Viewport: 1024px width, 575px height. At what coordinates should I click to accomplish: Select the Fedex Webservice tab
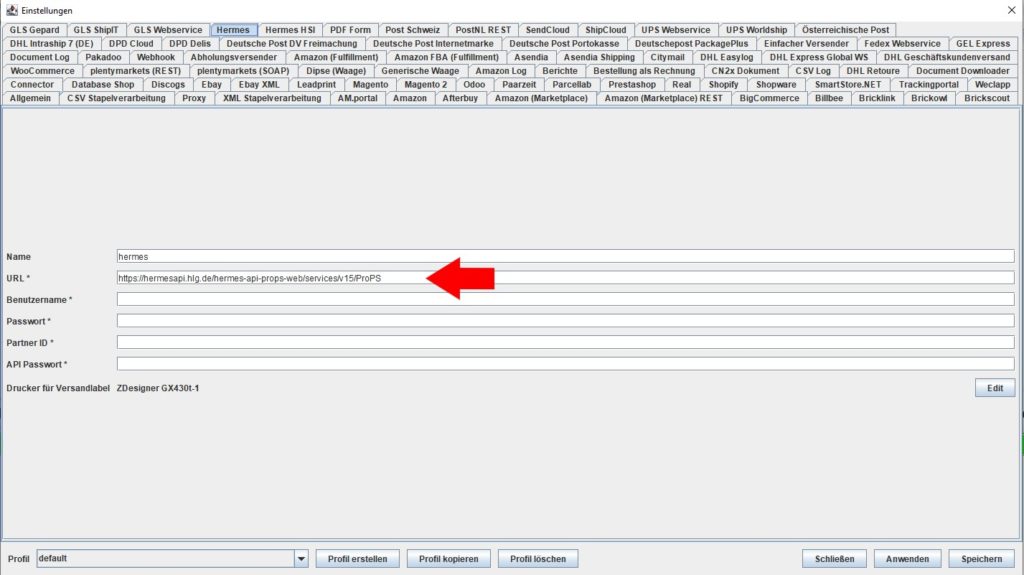[x=903, y=44]
